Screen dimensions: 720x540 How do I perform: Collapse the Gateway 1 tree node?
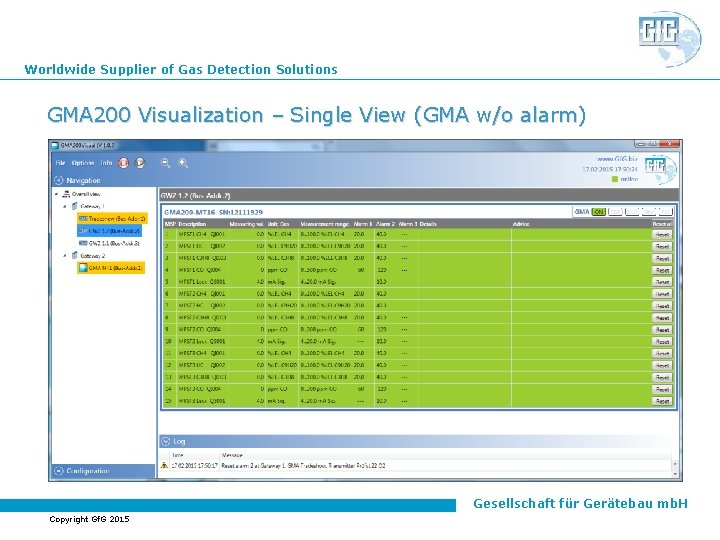click(x=65, y=207)
